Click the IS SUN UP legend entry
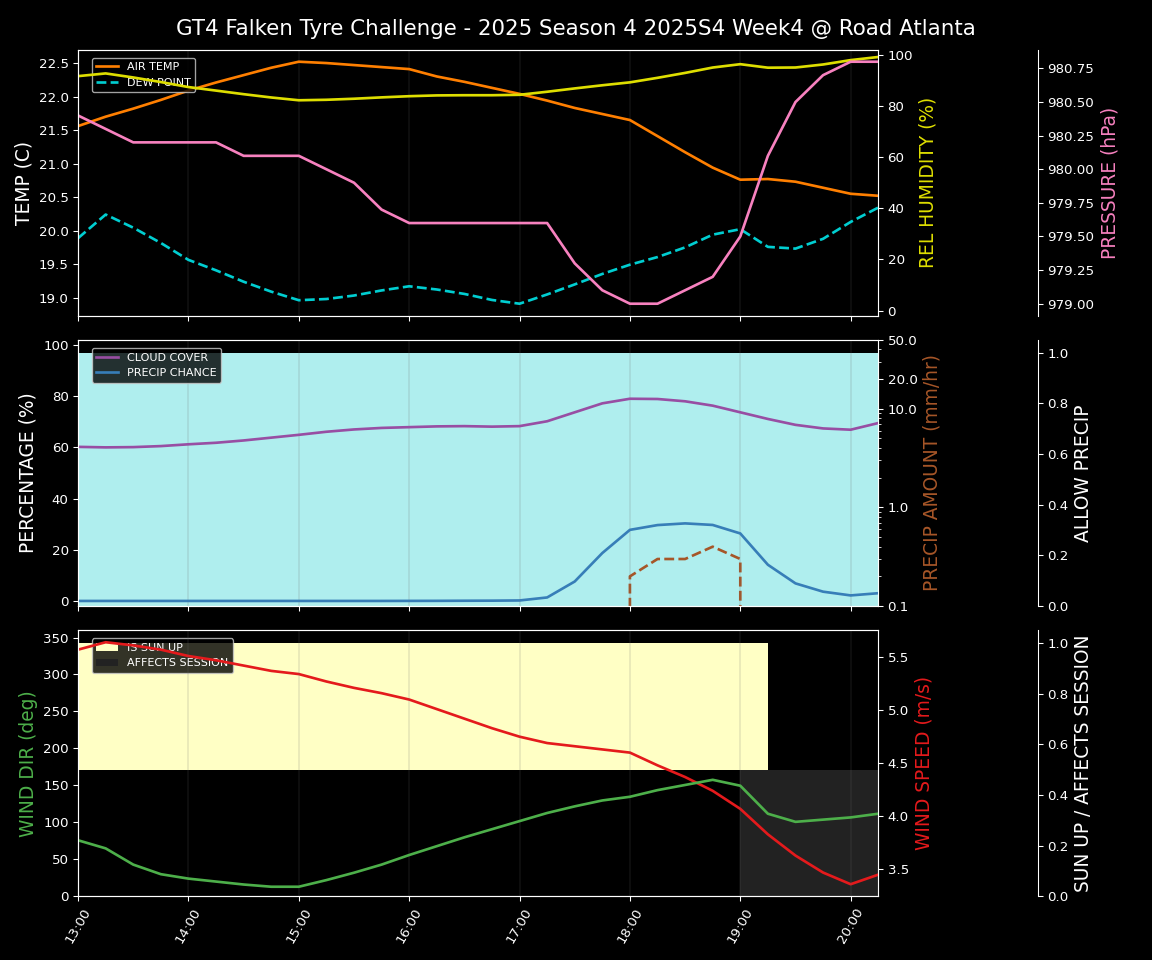Viewport: 1152px width, 960px height. point(154,647)
